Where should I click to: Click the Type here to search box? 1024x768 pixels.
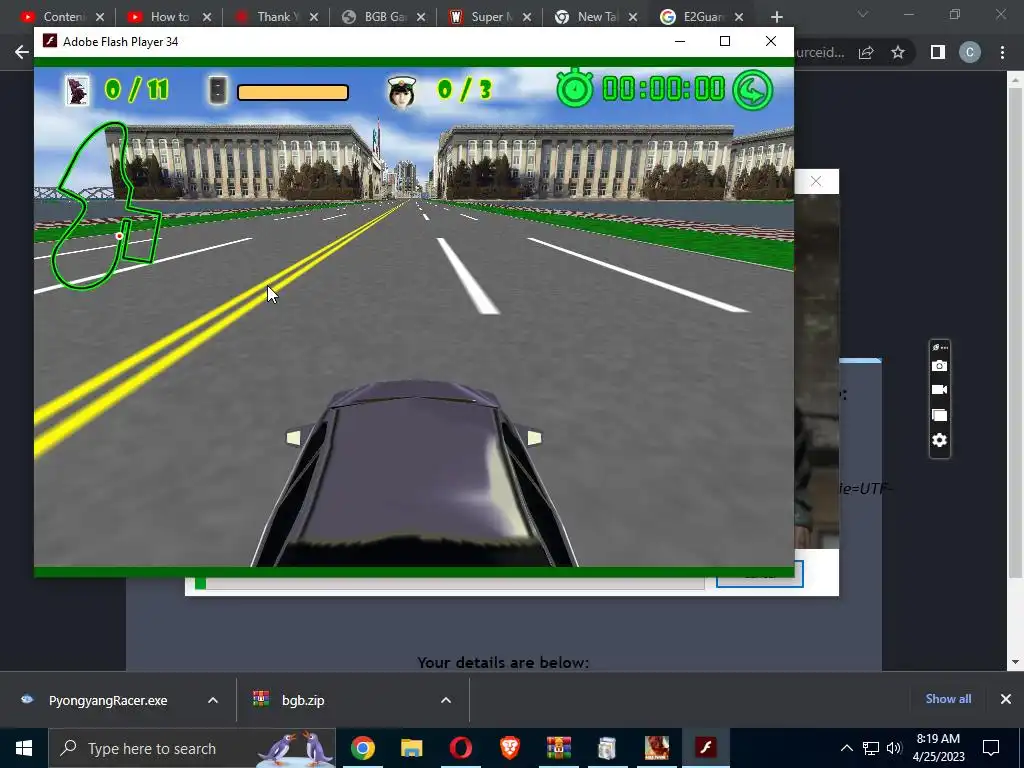pyautogui.click(x=192, y=748)
